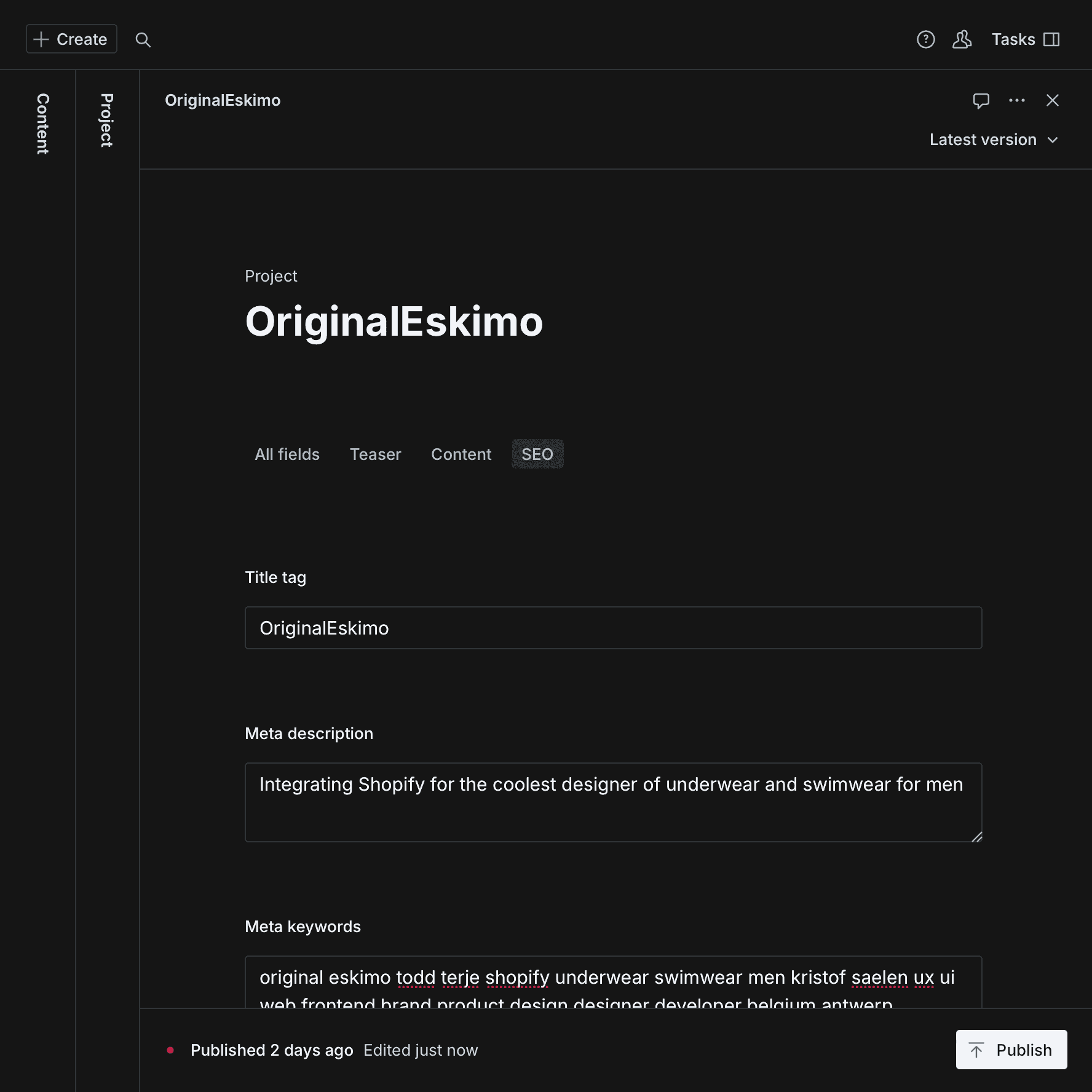Open the help question mark icon
The image size is (1092, 1092).
pos(925,39)
